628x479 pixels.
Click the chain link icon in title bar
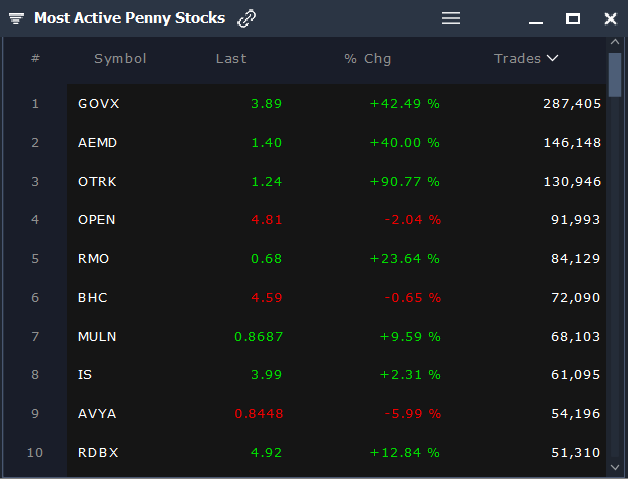point(246,18)
